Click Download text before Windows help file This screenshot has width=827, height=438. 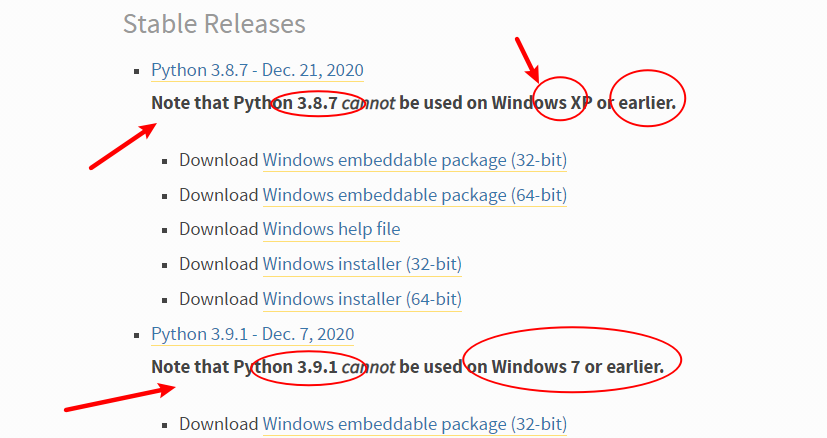coord(218,229)
